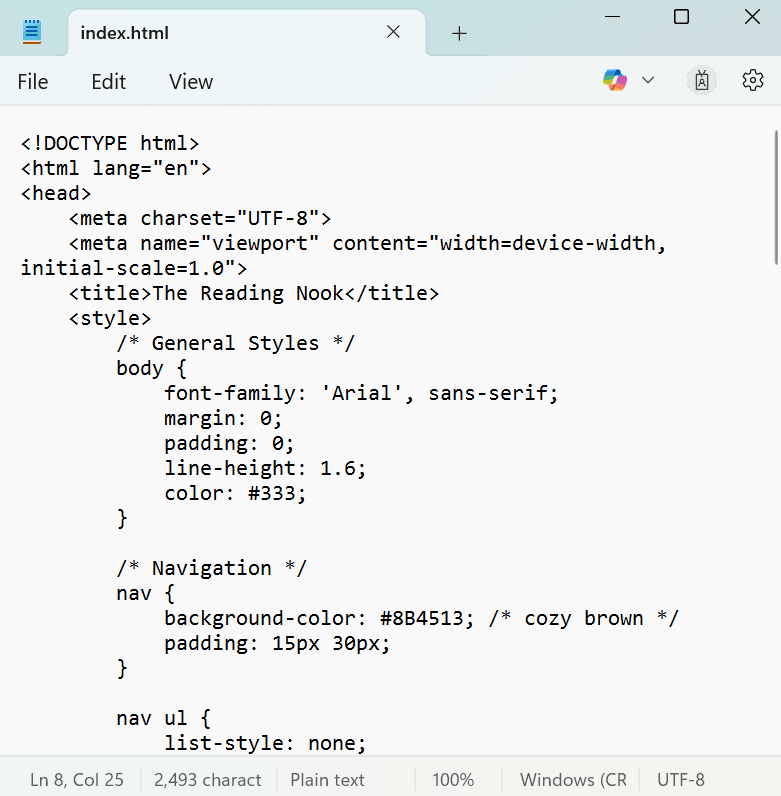781x796 pixels.
Task: Expand the Copilot dropdown chevron
Action: click(648, 80)
